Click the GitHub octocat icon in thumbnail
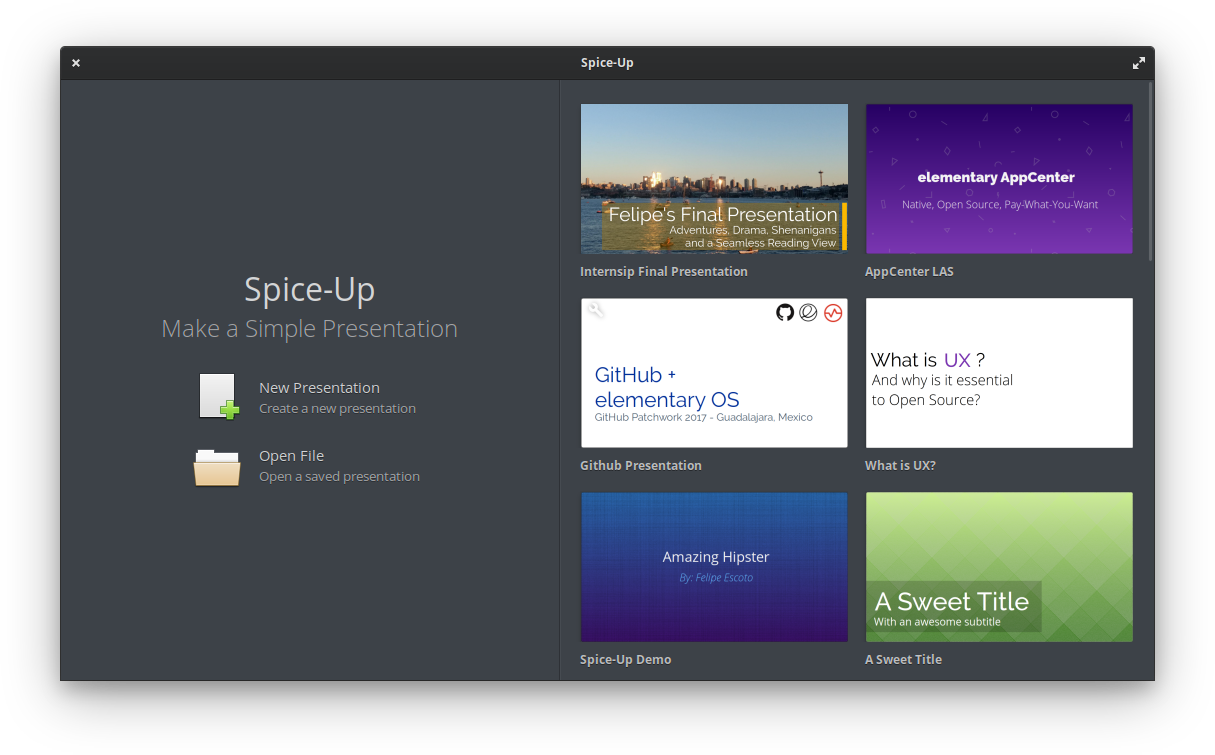This screenshot has height=755, width=1215. click(785, 312)
